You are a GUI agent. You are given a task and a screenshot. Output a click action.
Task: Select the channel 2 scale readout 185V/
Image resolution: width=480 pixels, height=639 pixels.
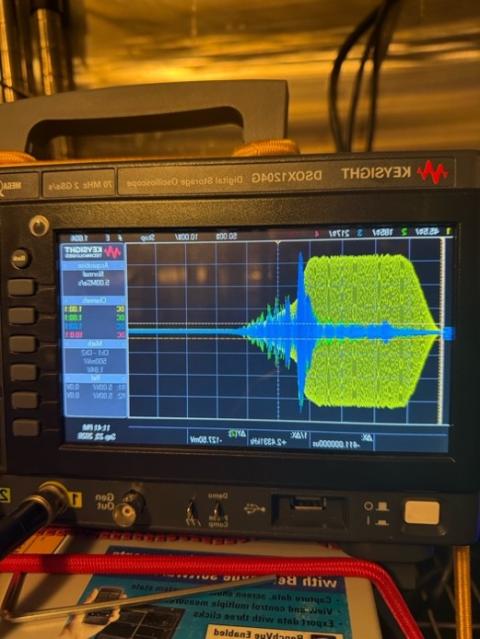(x=383, y=232)
